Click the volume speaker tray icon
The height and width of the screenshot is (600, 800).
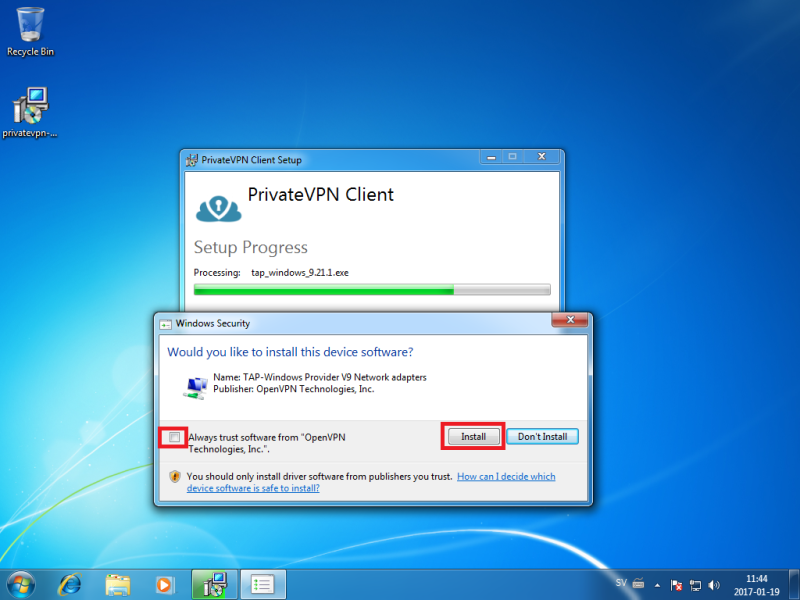(x=714, y=584)
